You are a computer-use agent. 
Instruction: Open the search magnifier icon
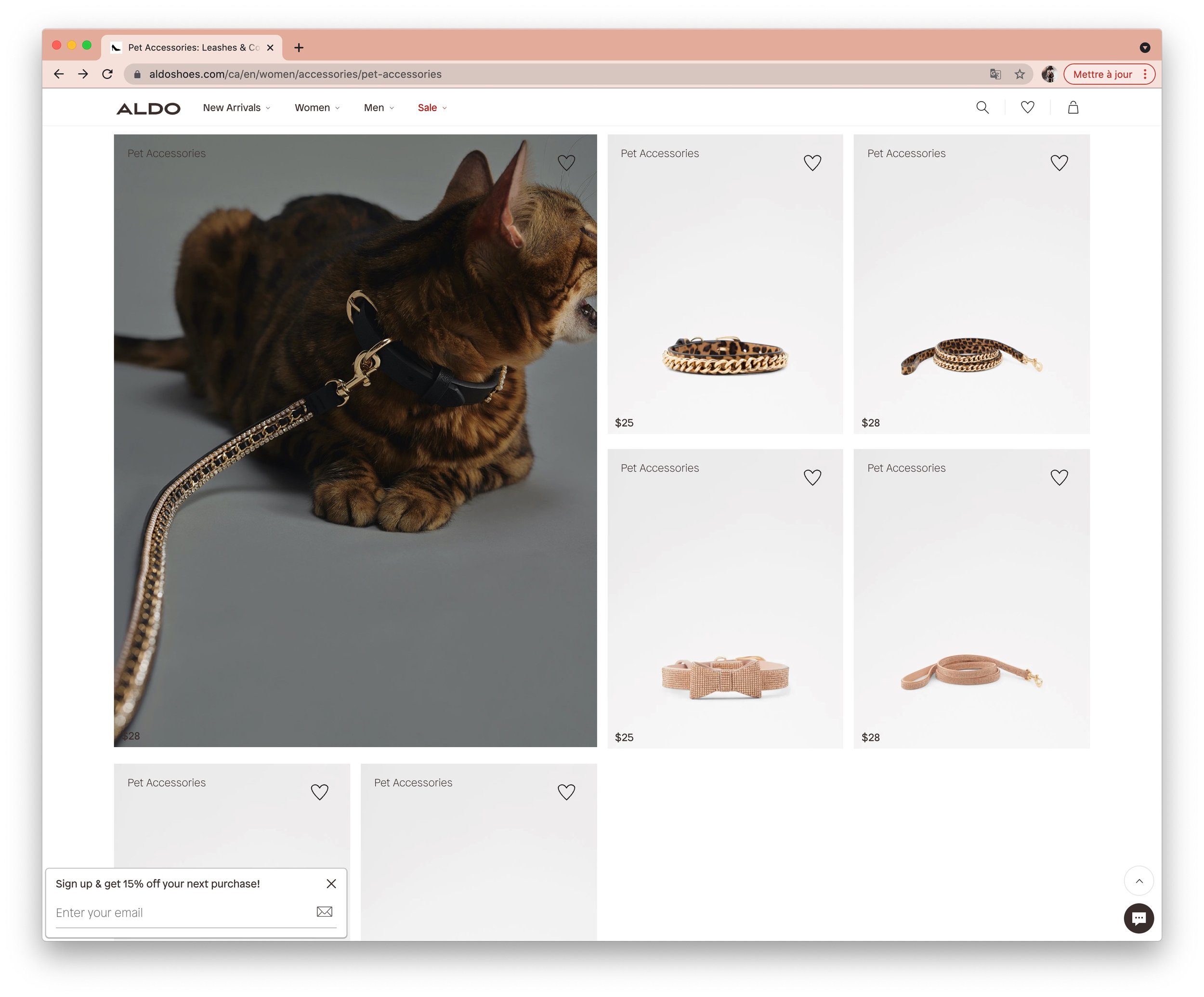[x=982, y=108]
